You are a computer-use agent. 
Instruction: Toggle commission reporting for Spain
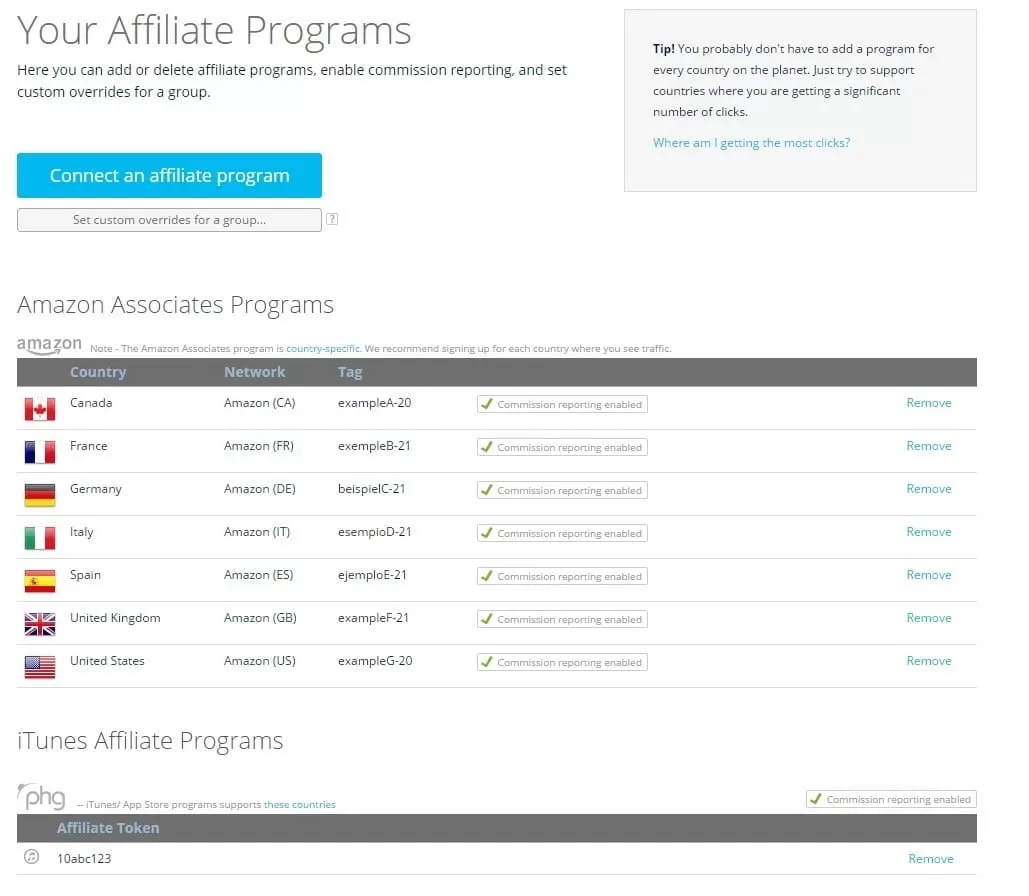[x=562, y=576]
